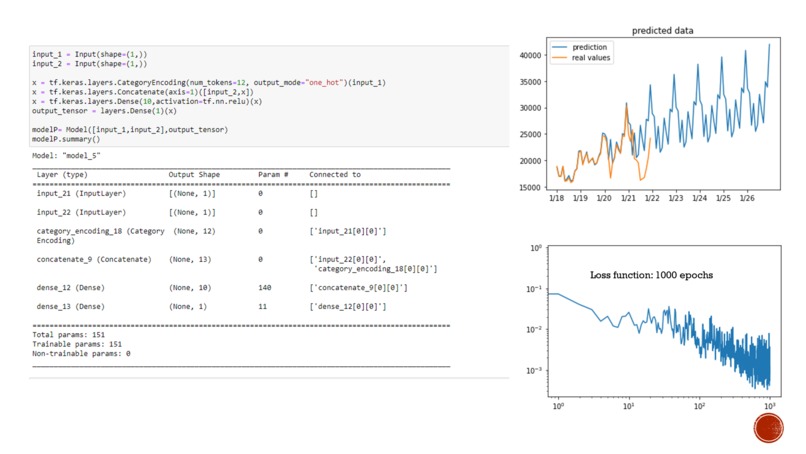Click the "Output Shape" column header
Viewport: 806px width, 454px height.
click(x=194, y=175)
